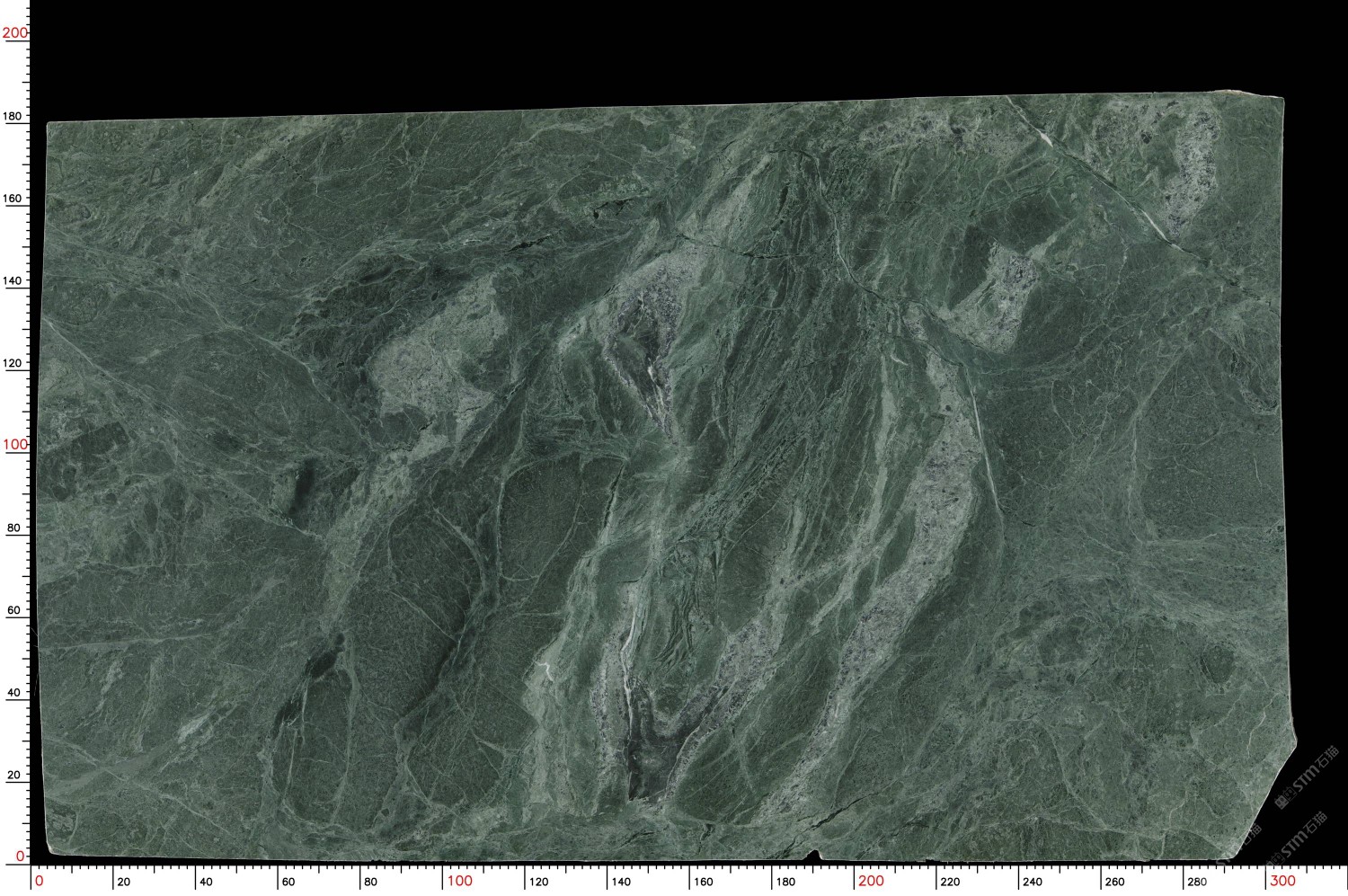
Task: Pick the 140 mark on the vertical ruler
Action: pyautogui.click(x=13, y=281)
